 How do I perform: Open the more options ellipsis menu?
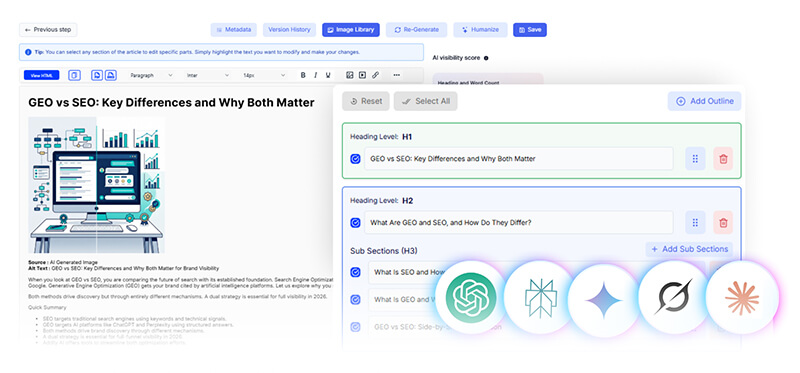tap(396, 75)
